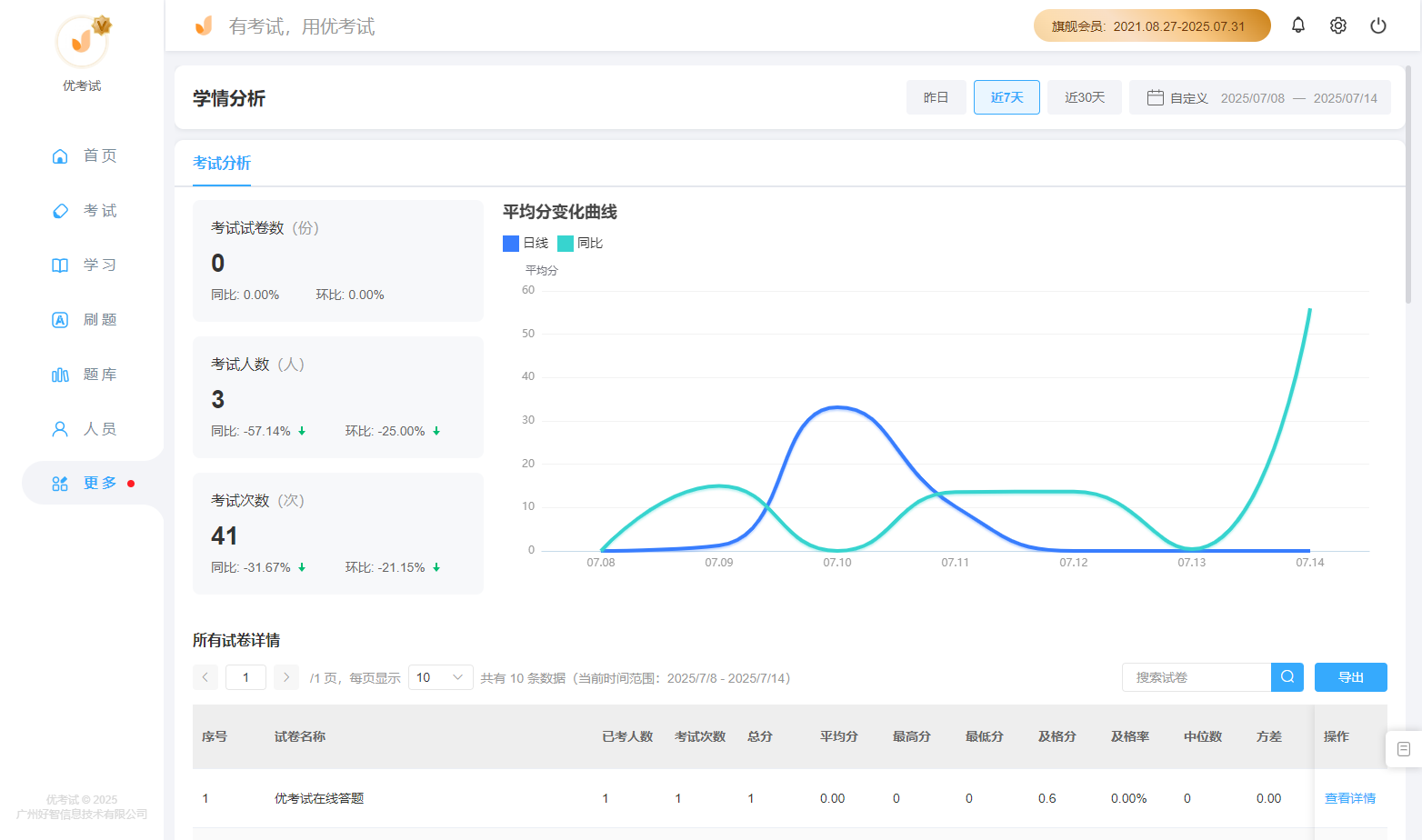
Task: Click the 最高分 column header
Action: click(x=912, y=736)
